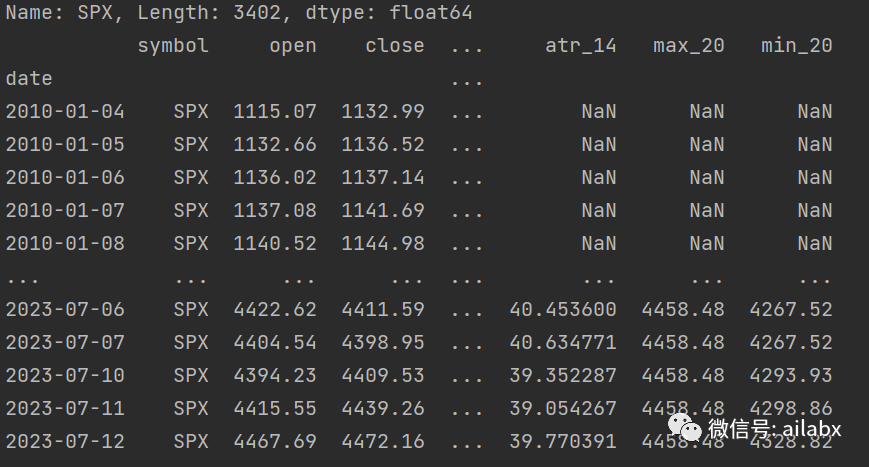The image size is (869, 467).
Task: Click open value 4394.23
Action: coord(275,376)
